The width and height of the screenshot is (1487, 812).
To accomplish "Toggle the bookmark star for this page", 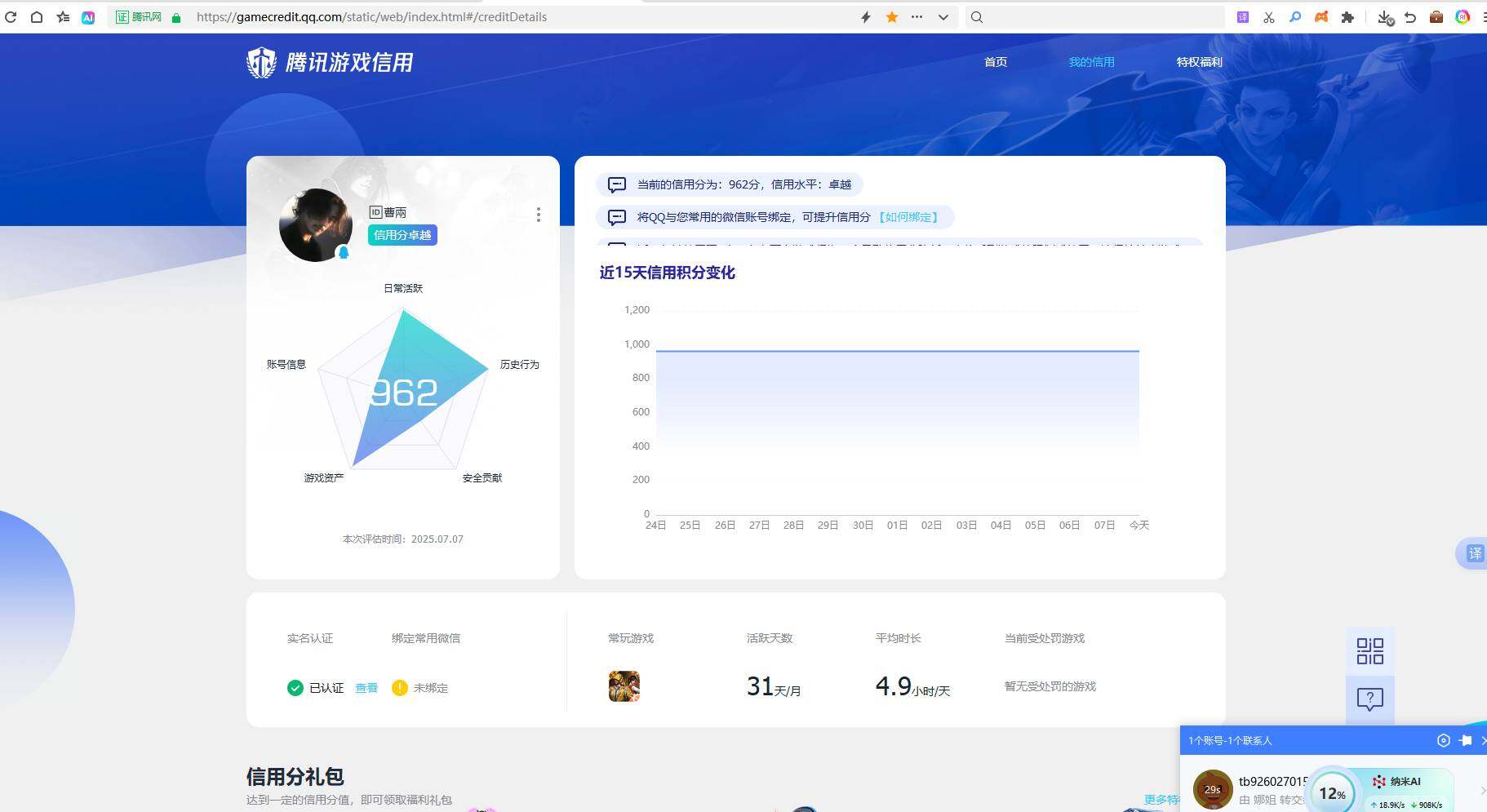I will [x=891, y=17].
